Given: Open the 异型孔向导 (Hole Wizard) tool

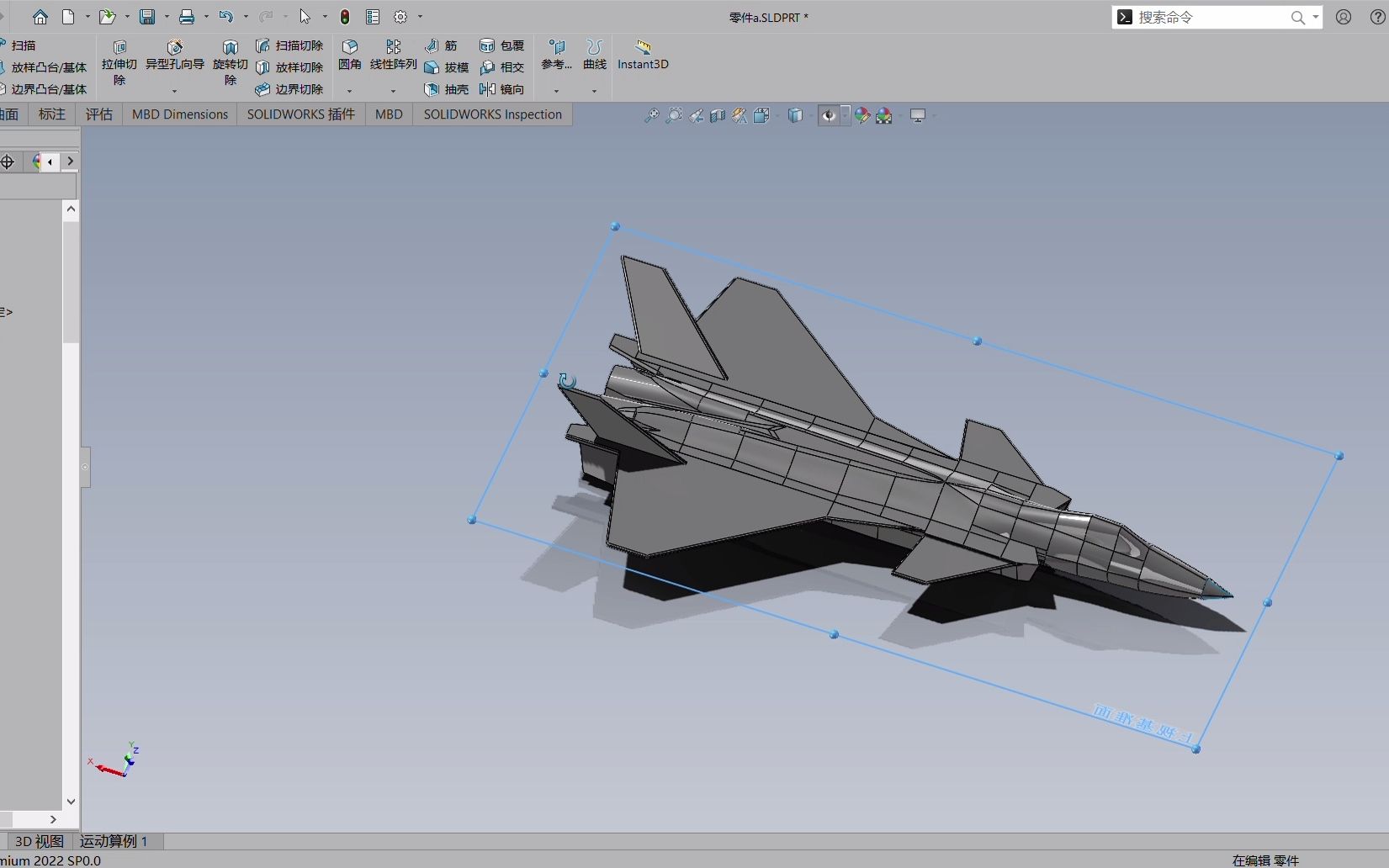Looking at the screenshot, I should point(175,59).
